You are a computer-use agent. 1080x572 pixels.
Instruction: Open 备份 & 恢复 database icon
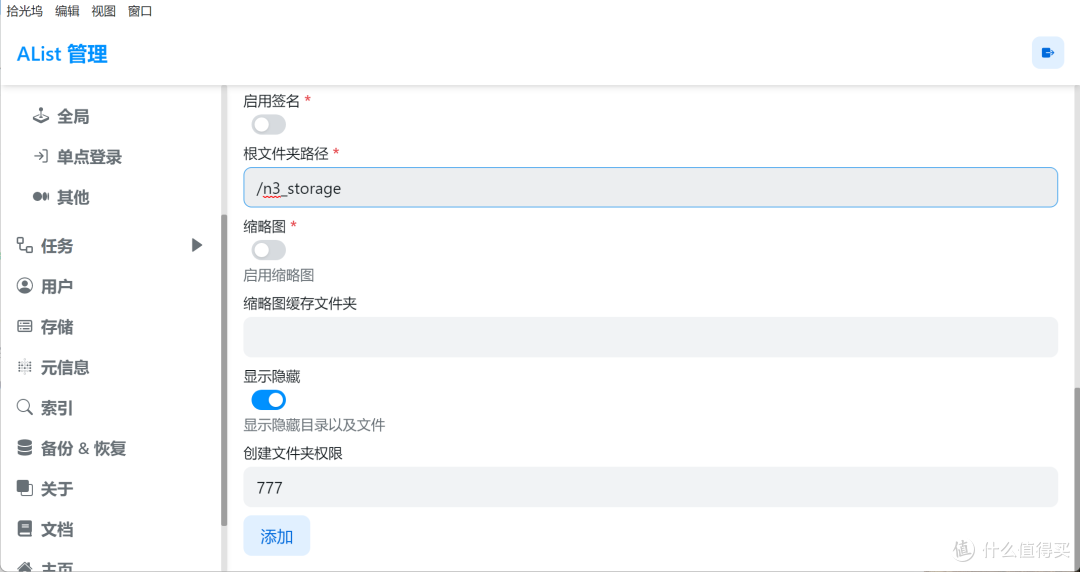tap(25, 449)
